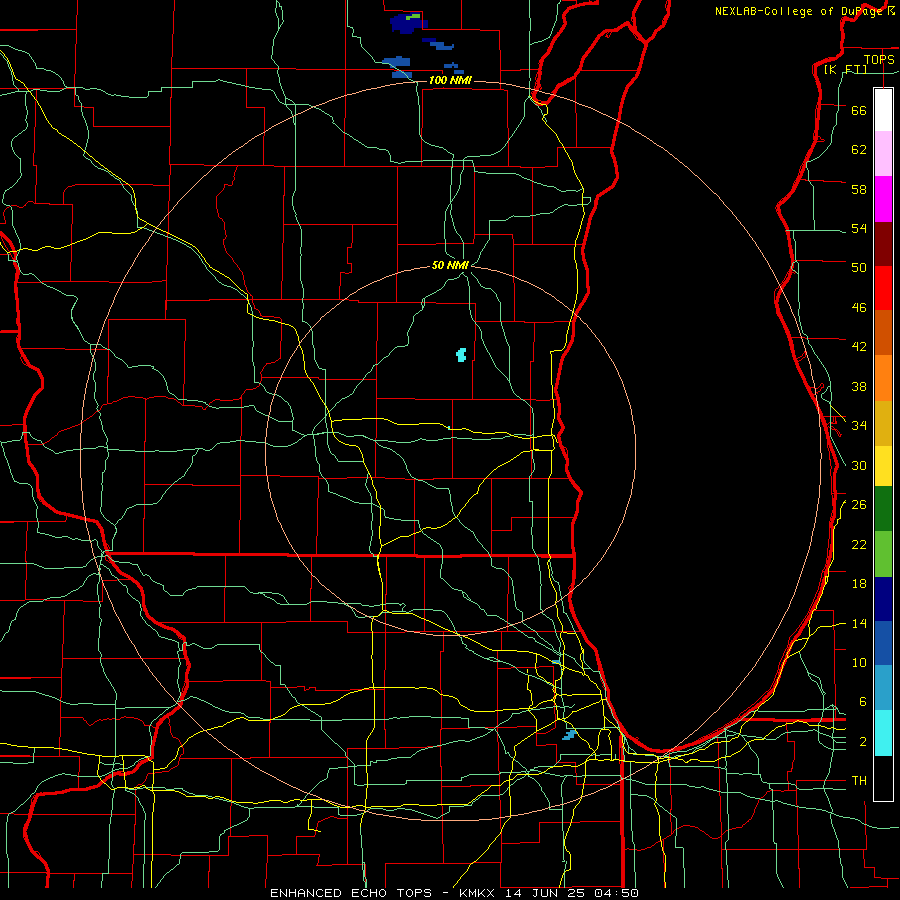Click the light pink legend swatch
Screen dimensions: 900x900
pyautogui.click(x=883, y=154)
